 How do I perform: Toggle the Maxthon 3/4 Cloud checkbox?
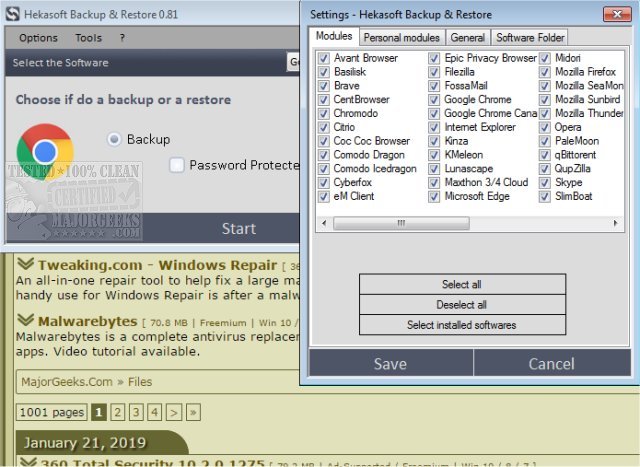pos(434,182)
